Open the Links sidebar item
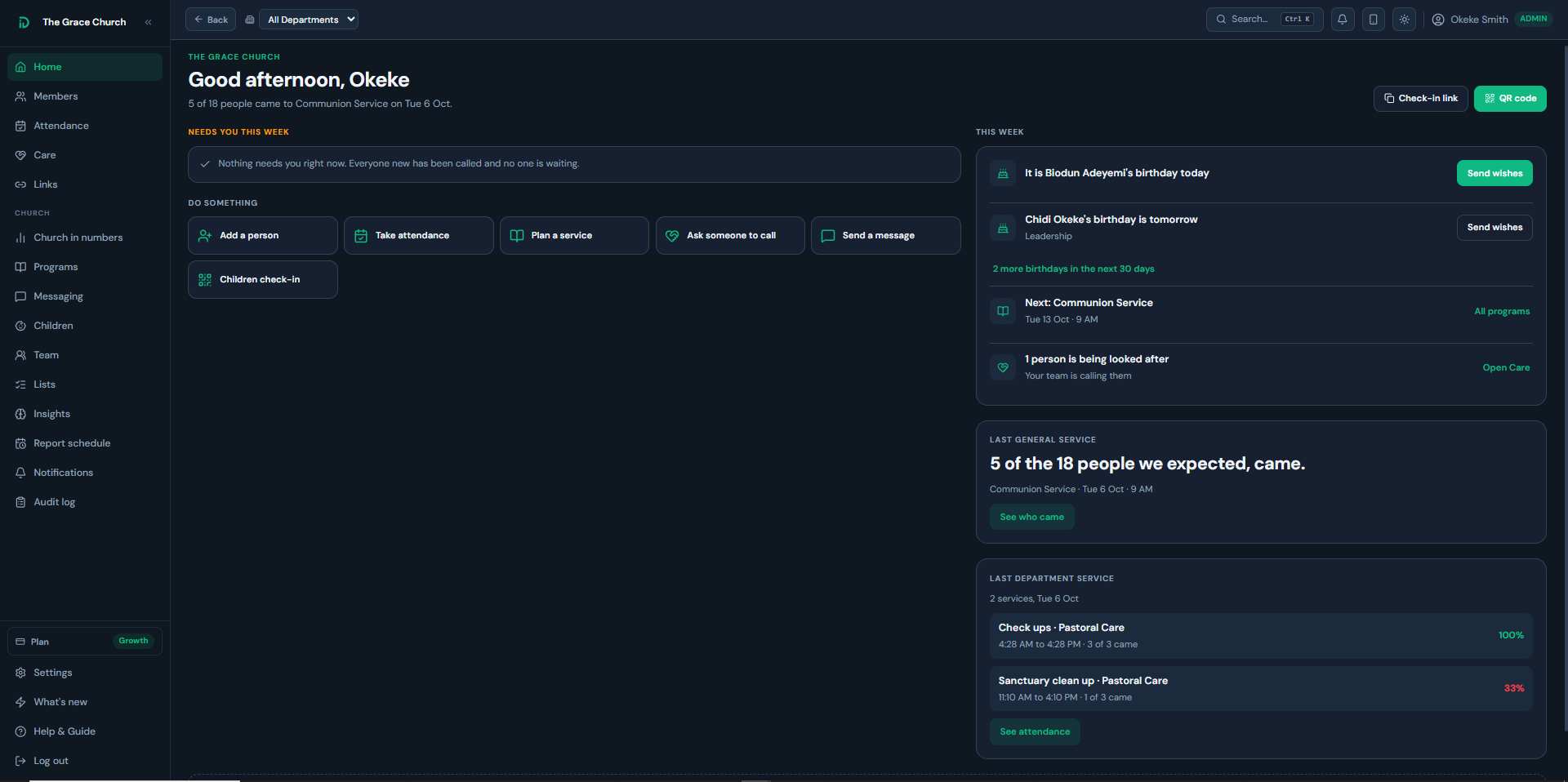The image size is (1568, 782). point(85,184)
